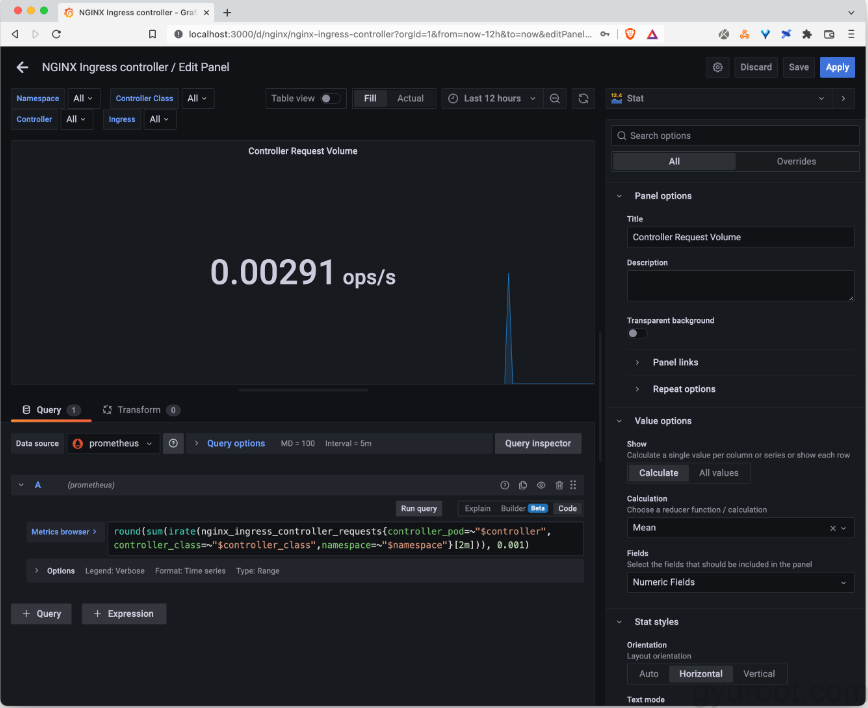Select Calculate show mode
Screen dimensions: 868x708
click(x=658, y=473)
